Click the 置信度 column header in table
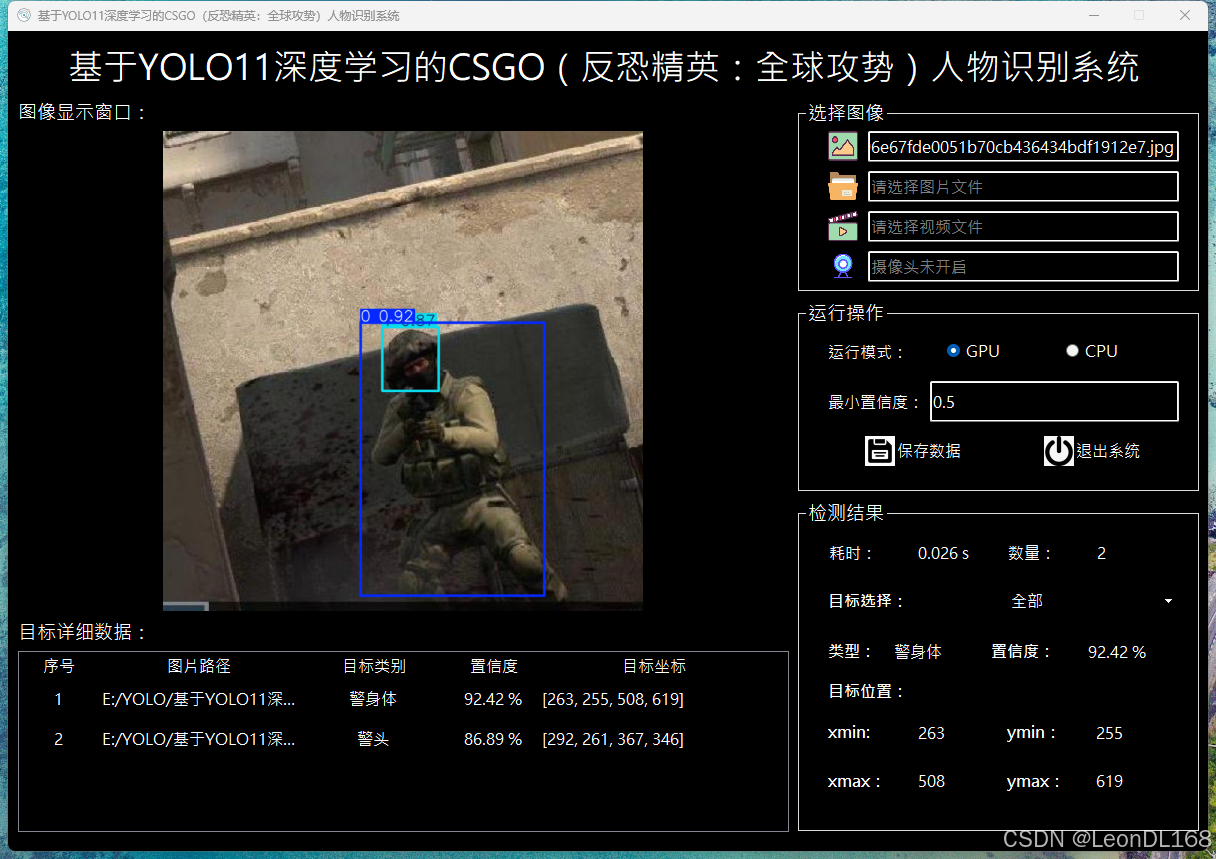 494,666
